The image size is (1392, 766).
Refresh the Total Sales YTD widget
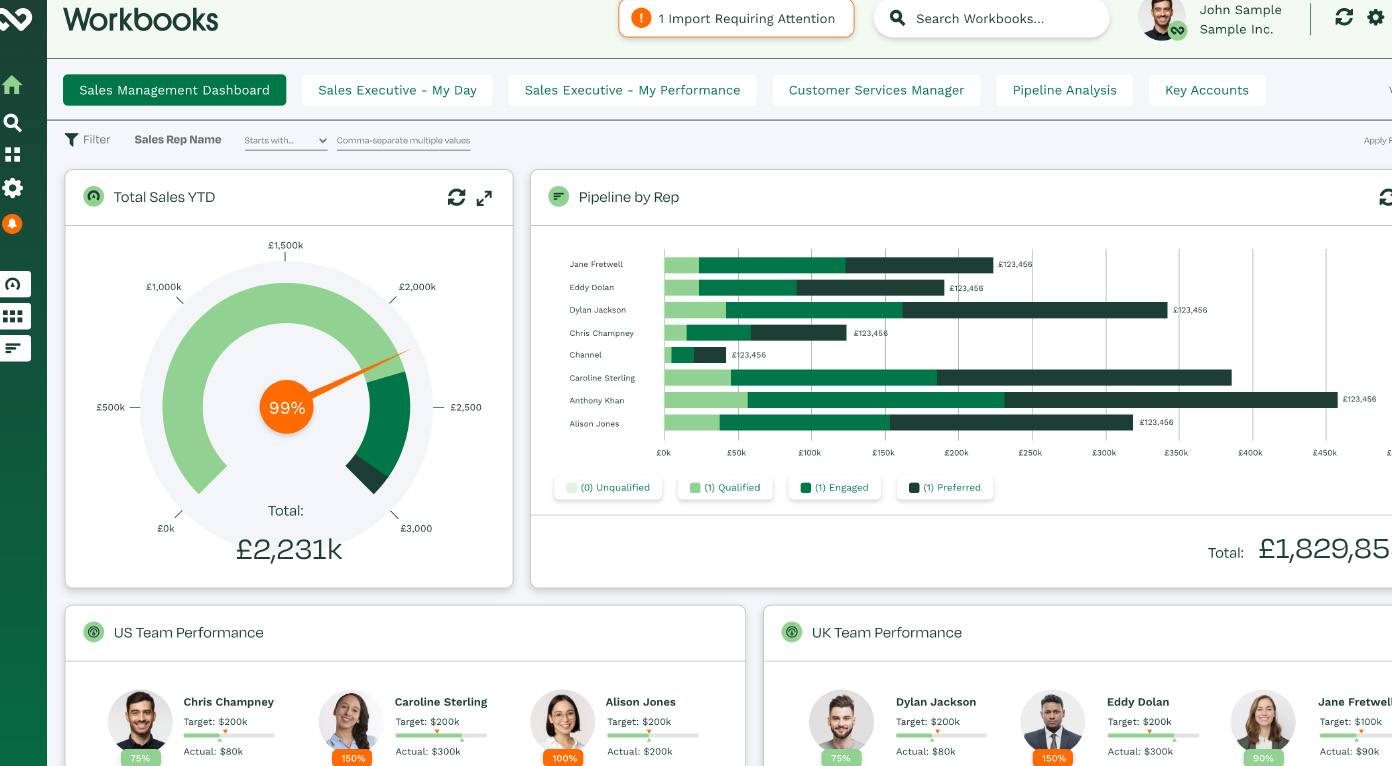point(456,198)
